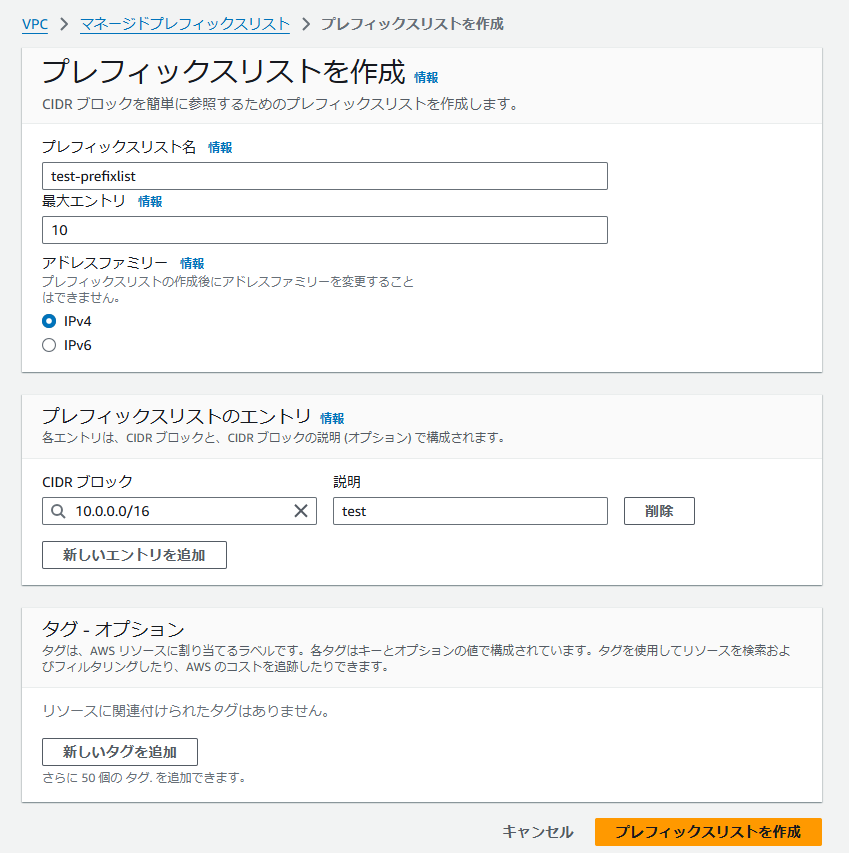Open 情報 link next to page title
The height and width of the screenshot is (853, 849).
(426, 78)
